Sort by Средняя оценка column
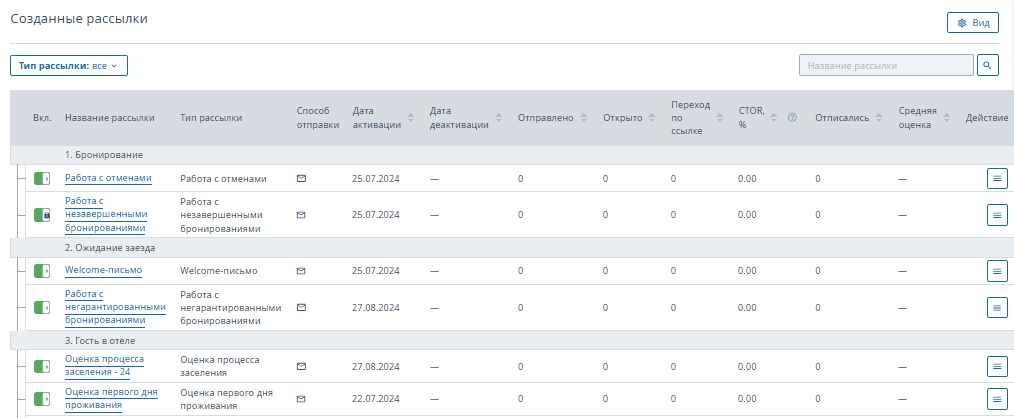 point(942,118)
